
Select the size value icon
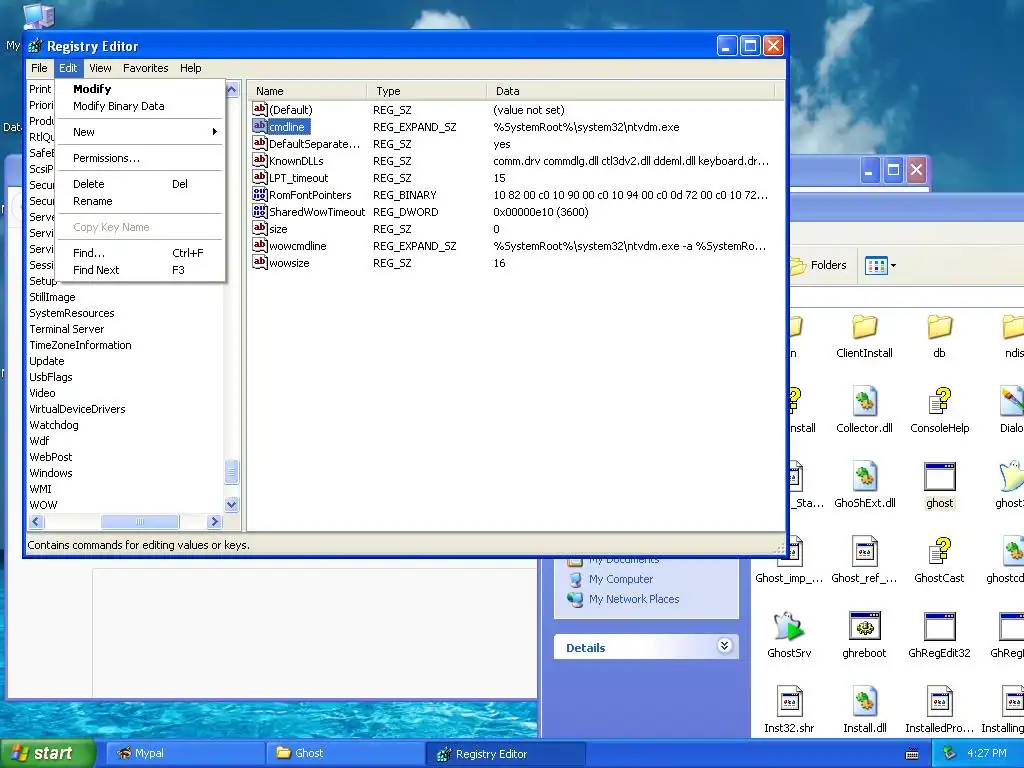pyautogui.click(x=260, y=228)
